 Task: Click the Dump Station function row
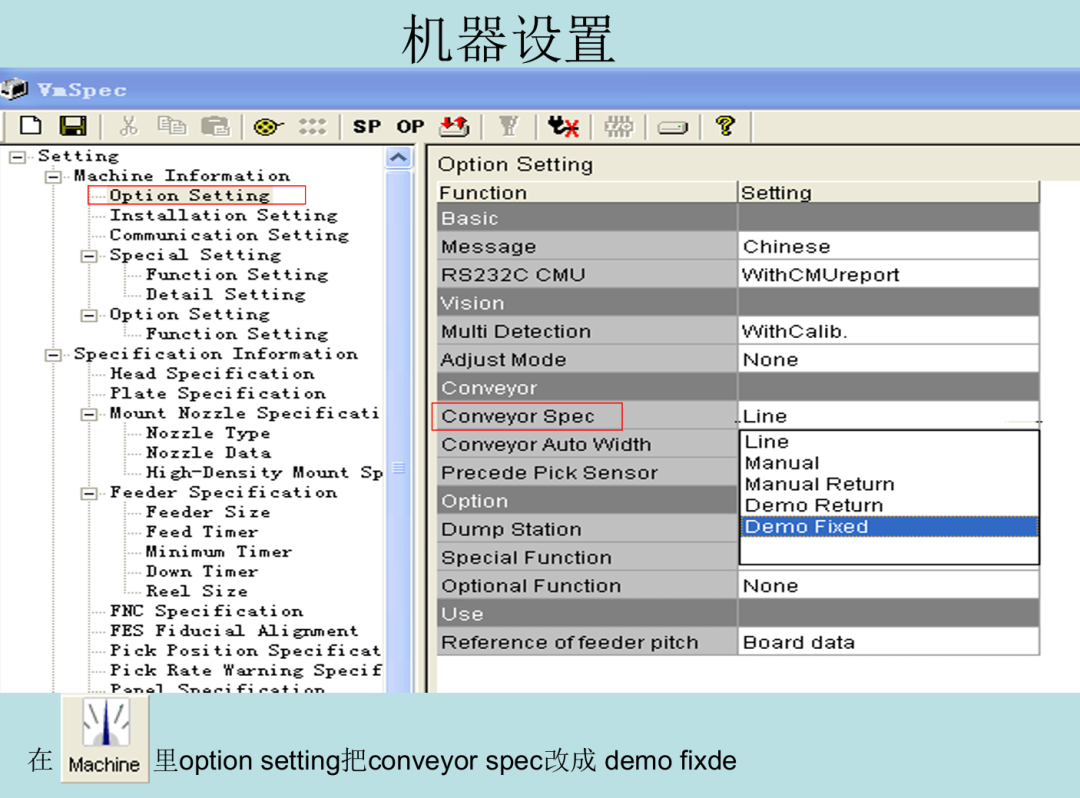[587, 529]
